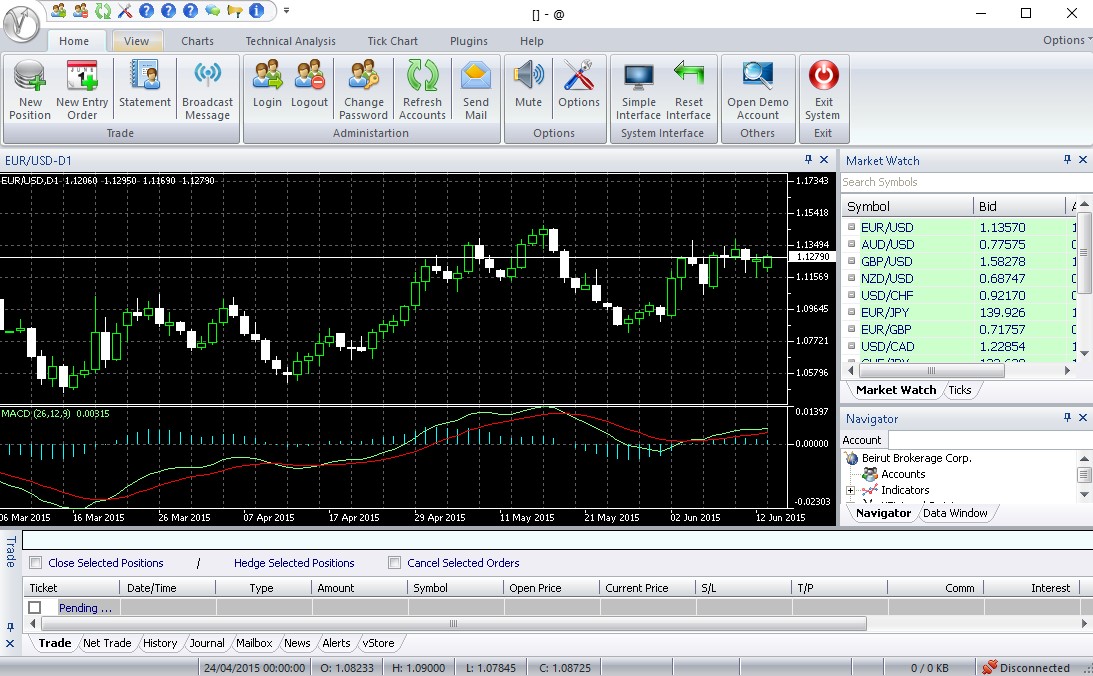The height and width of the screenshot is (676, 1093).
Task: Enable Cancel Selected Orders
Action: [394, 562]
